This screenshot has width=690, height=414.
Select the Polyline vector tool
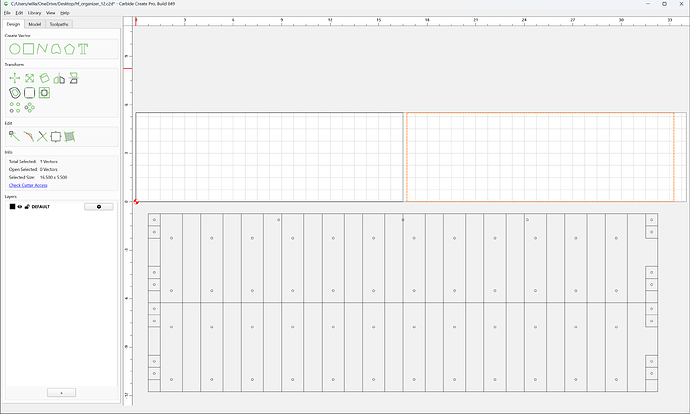pos(42,49)
